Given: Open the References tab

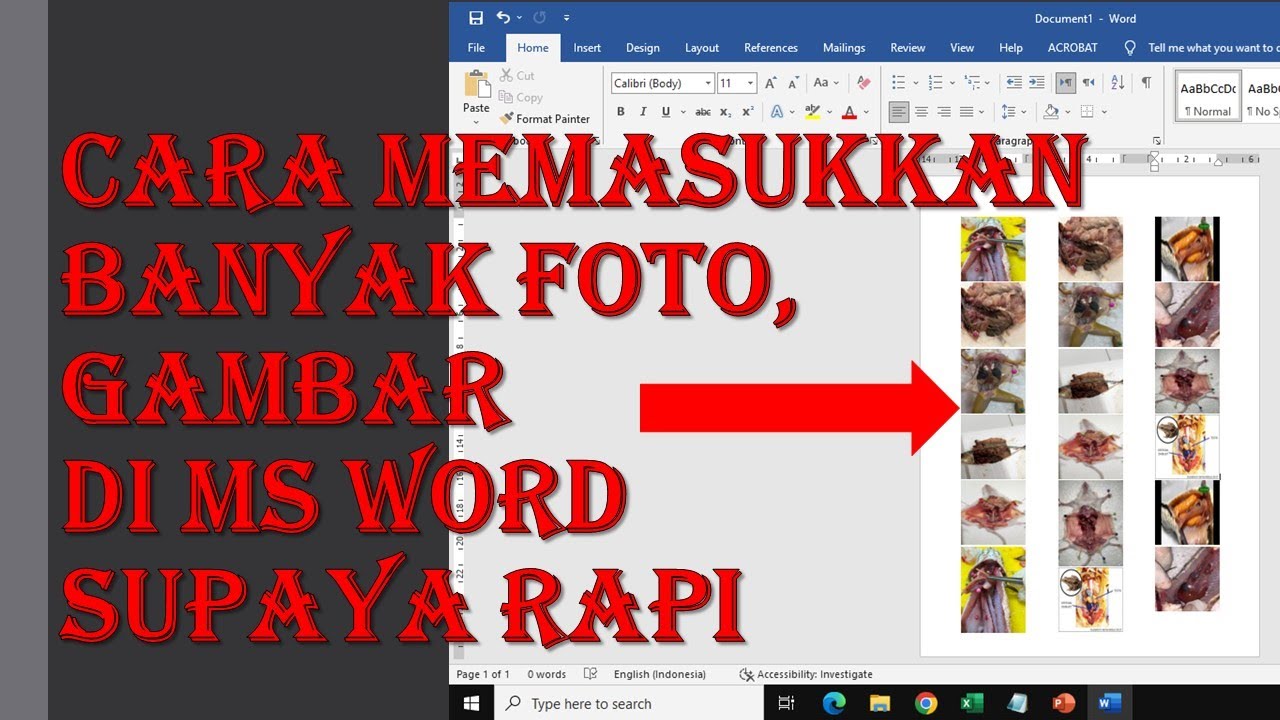Looking at the screenshot, I should (x=771, y=48).
